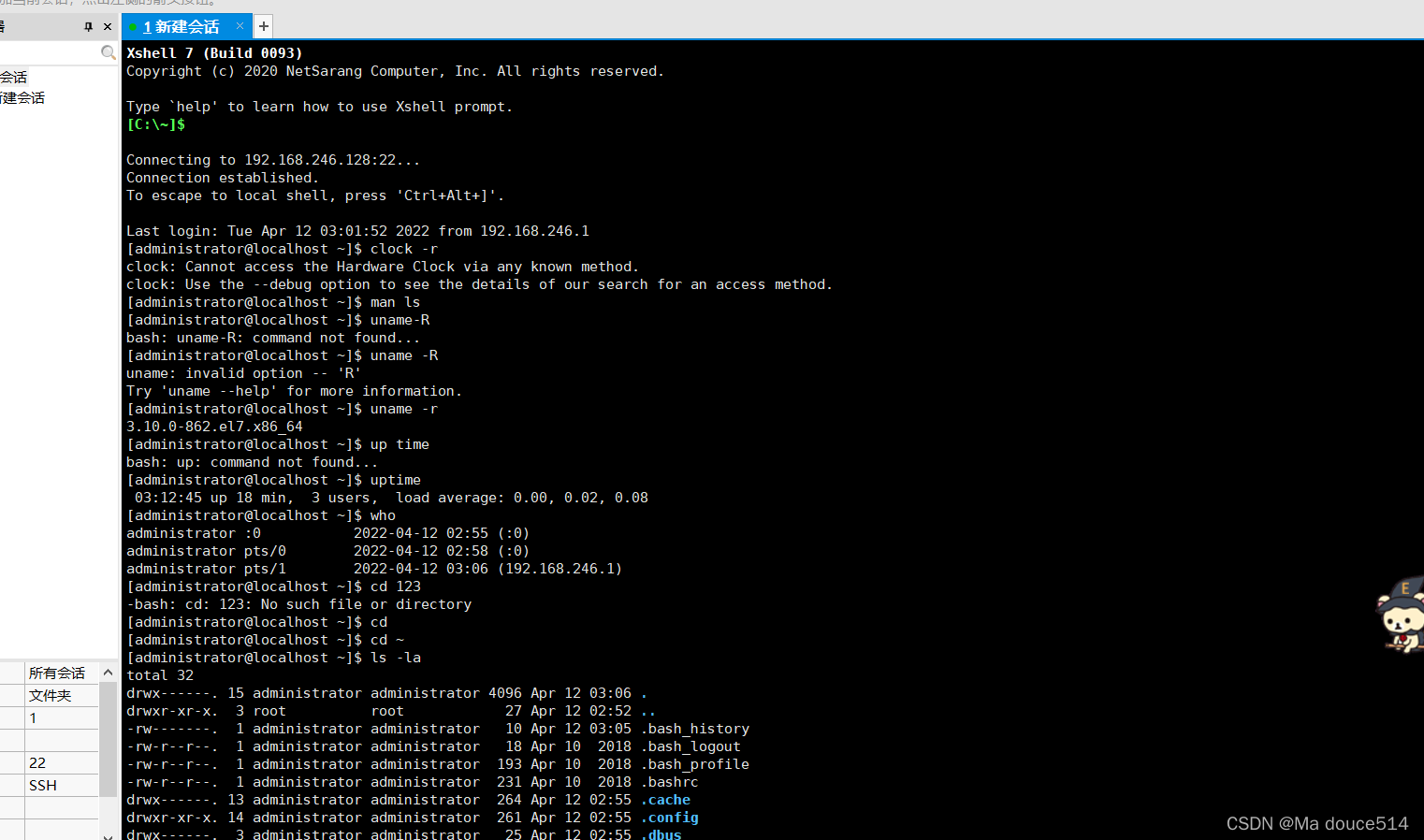The height and width of the screenshot is (840, 1424).
Task: Click the up arrow of the properties scrollbar
Action: [108, 672]
